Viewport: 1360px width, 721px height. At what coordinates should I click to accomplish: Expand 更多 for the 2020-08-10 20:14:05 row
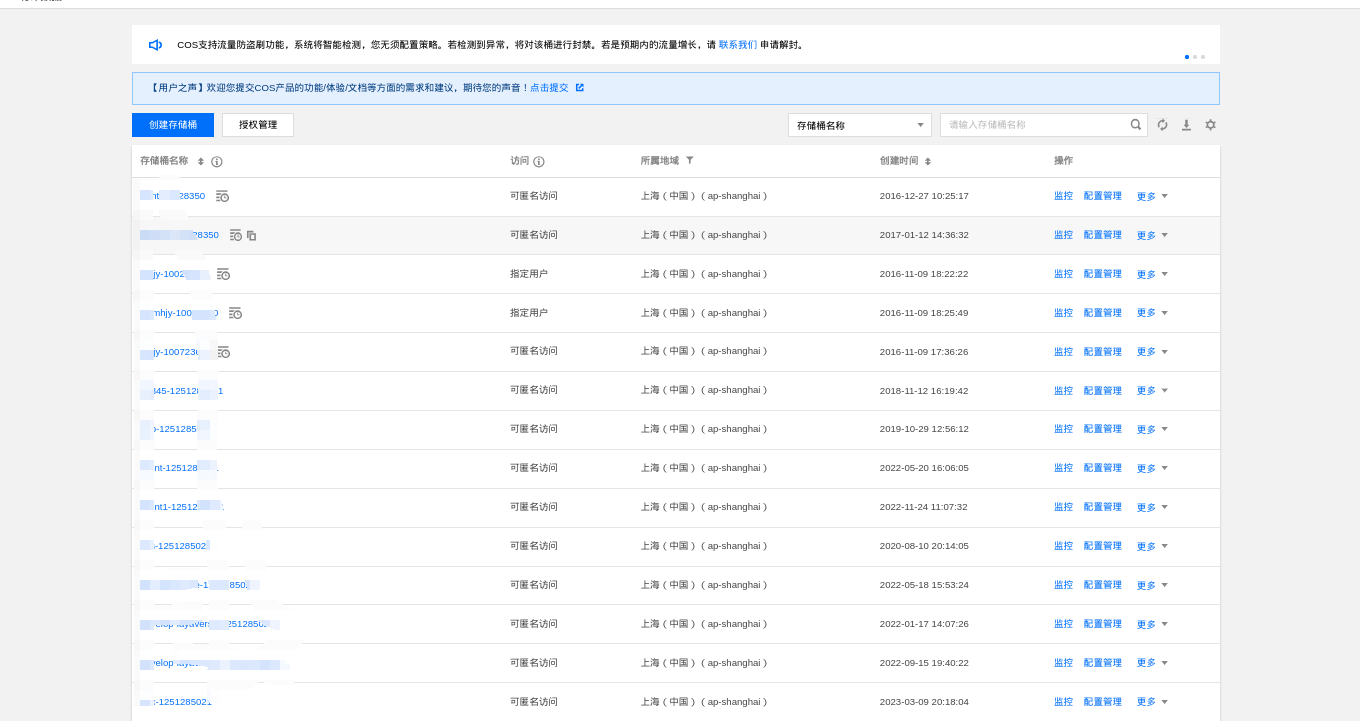click(x=1152, y=546)
